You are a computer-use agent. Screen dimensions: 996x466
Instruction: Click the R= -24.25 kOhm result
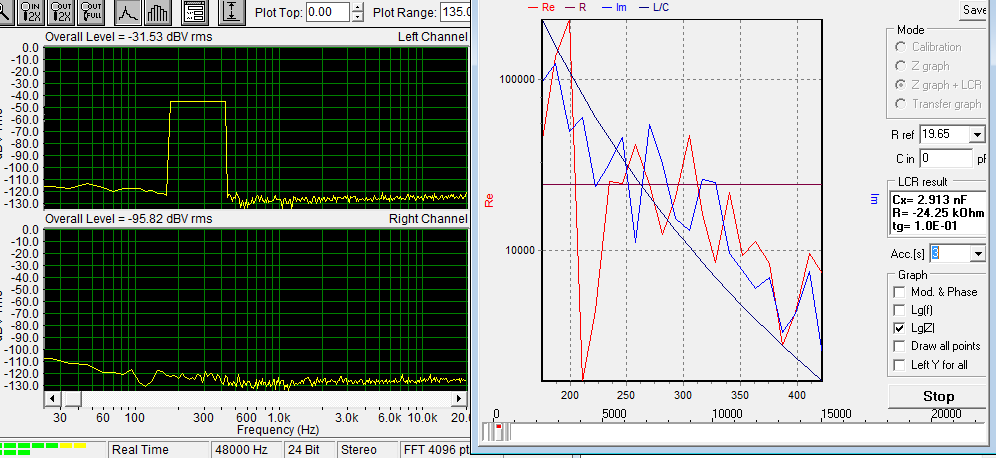pyautogui.click(x=939, y=212)
